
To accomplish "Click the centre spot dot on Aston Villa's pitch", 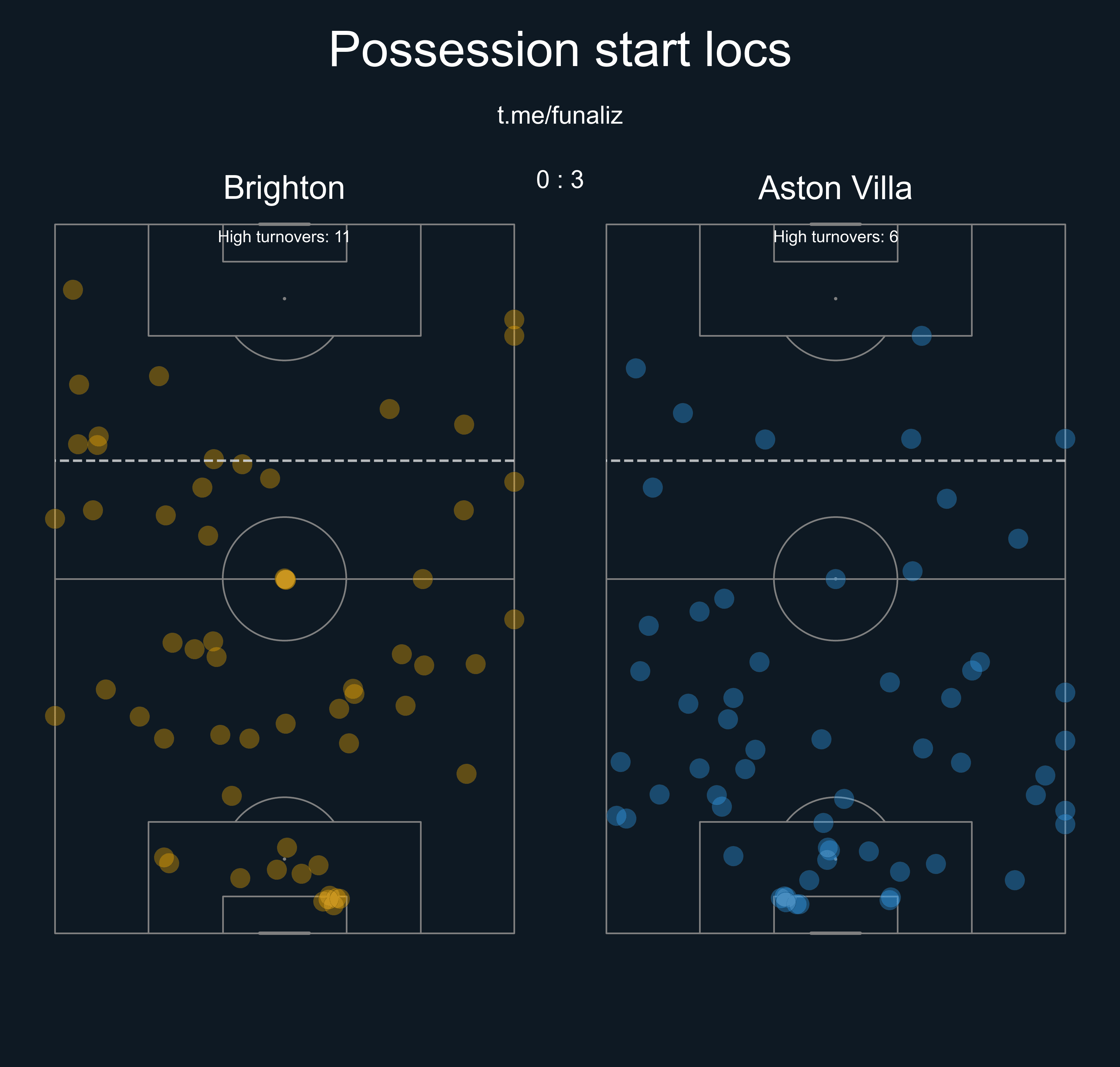I will click(835, 579).
